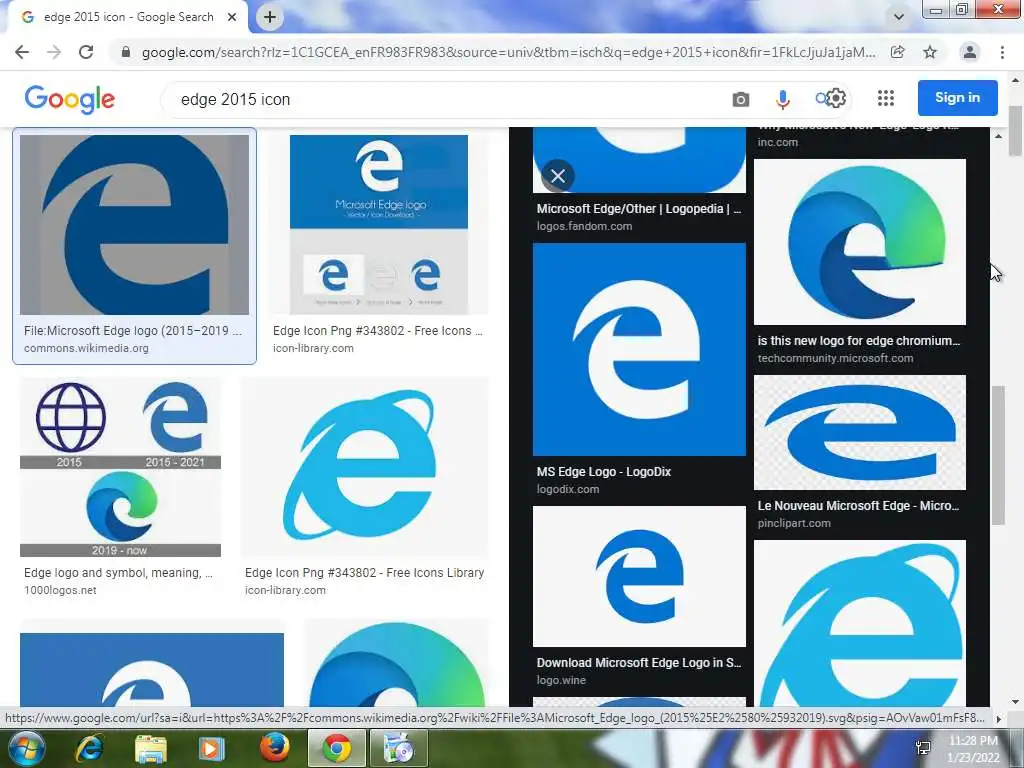Screen dimensions: 1024x768
Task: Open the Windows Start menu
Action: tap(27, 748)
